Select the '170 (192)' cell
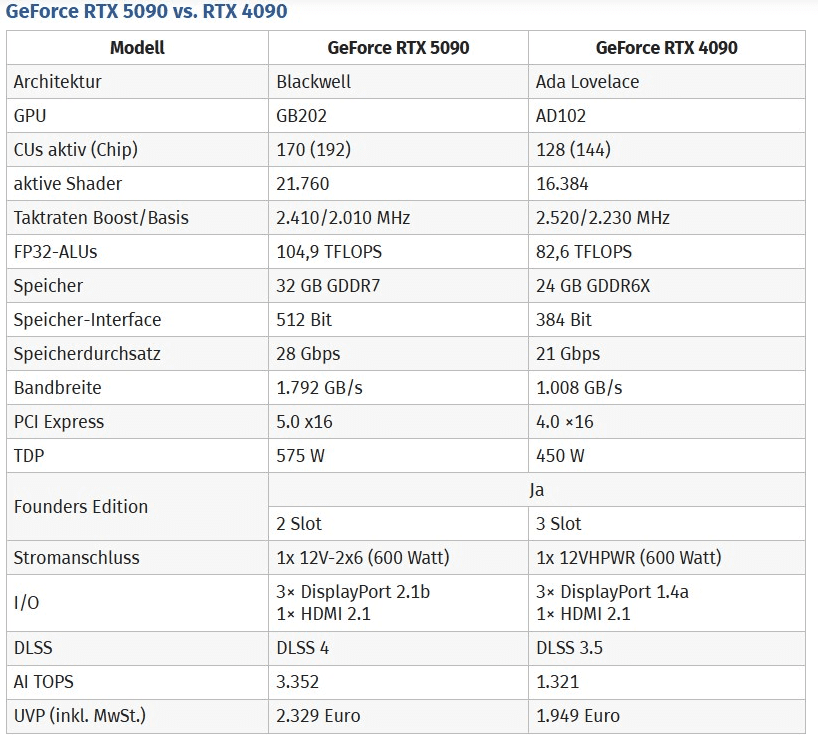Screen dimensions: 818x750 [313, 149]
